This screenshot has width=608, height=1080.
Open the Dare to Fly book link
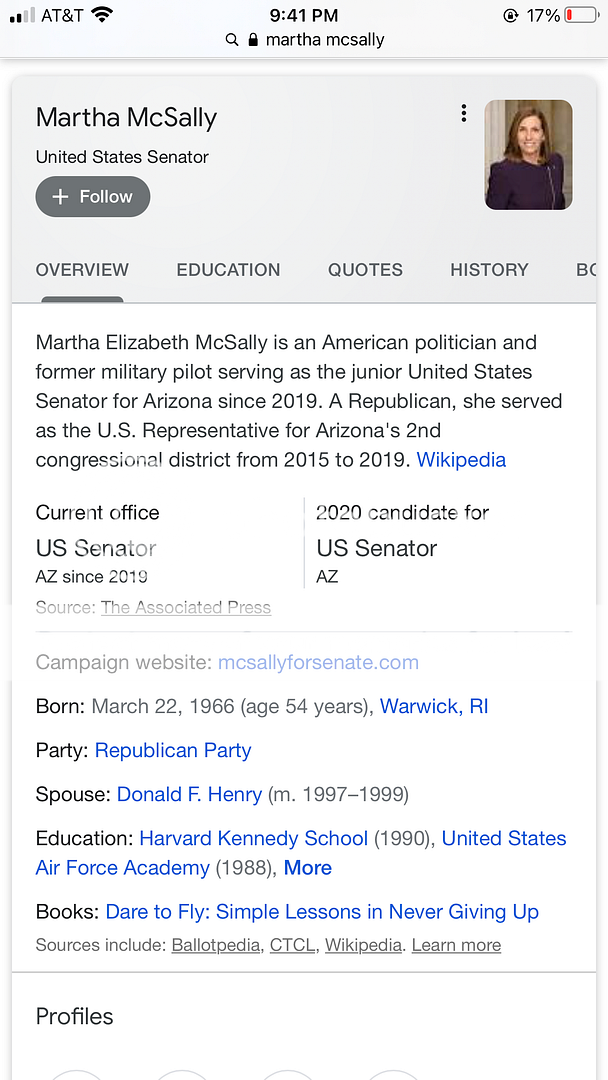coord(322,912)
